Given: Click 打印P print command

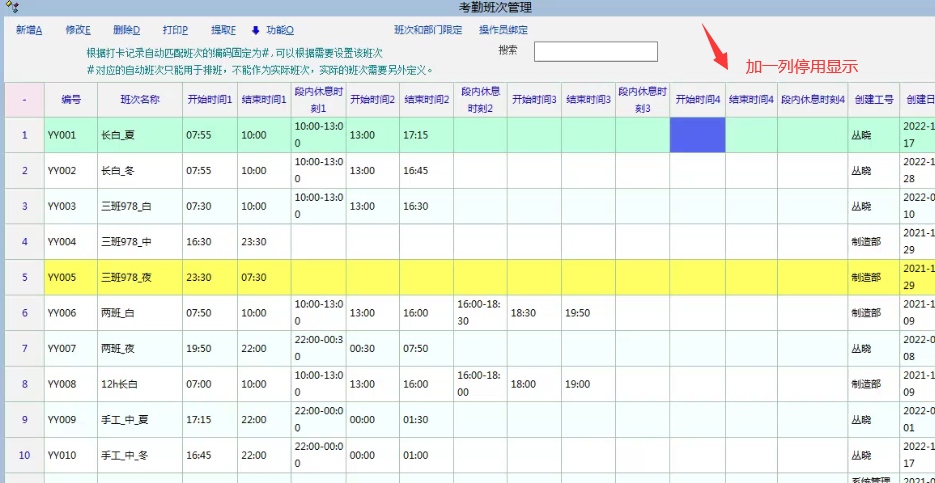Looking at the screenshot, I should click(176, 30).
